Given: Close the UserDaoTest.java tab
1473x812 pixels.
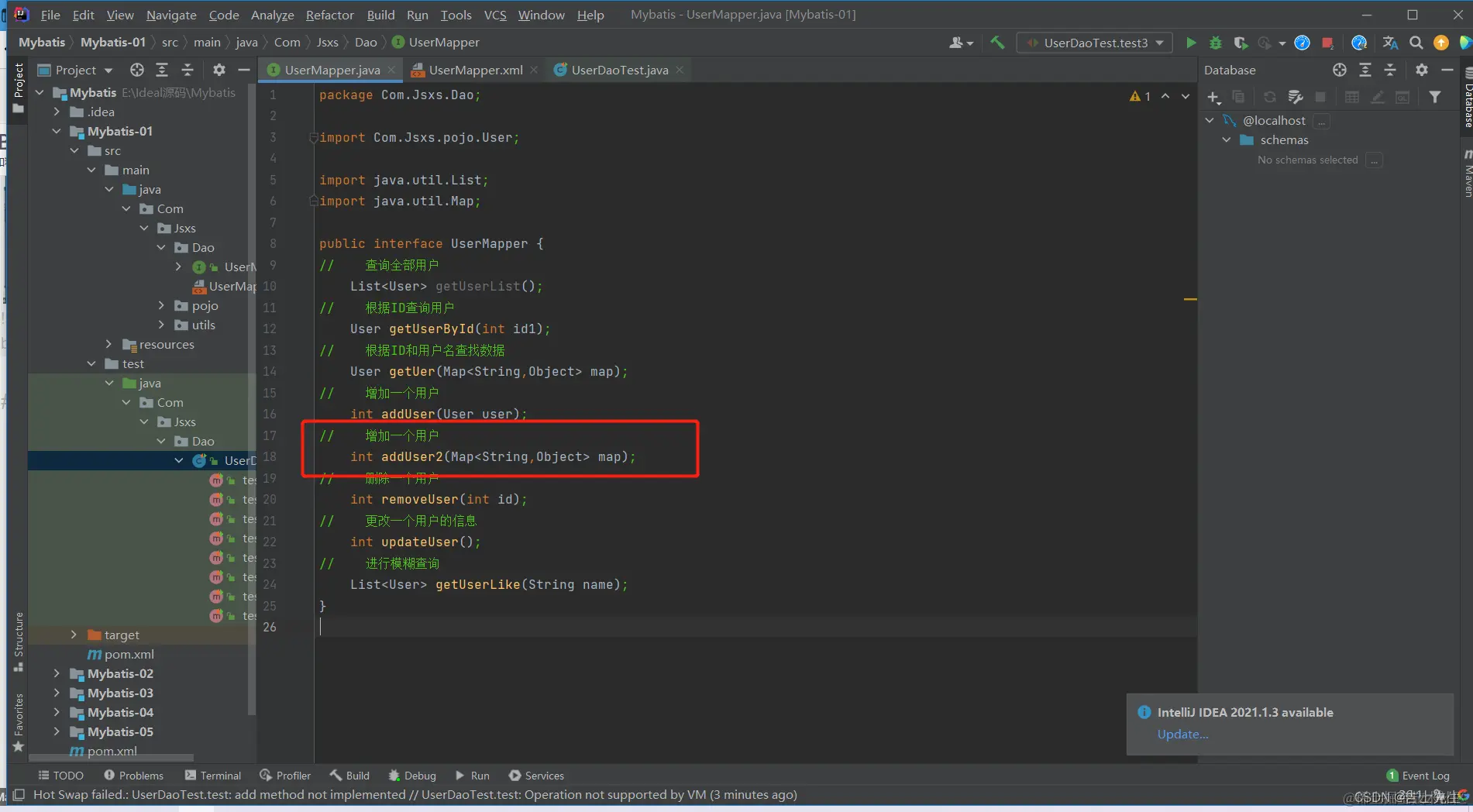Looking at the screenshot, I should (x=680, y=70).
